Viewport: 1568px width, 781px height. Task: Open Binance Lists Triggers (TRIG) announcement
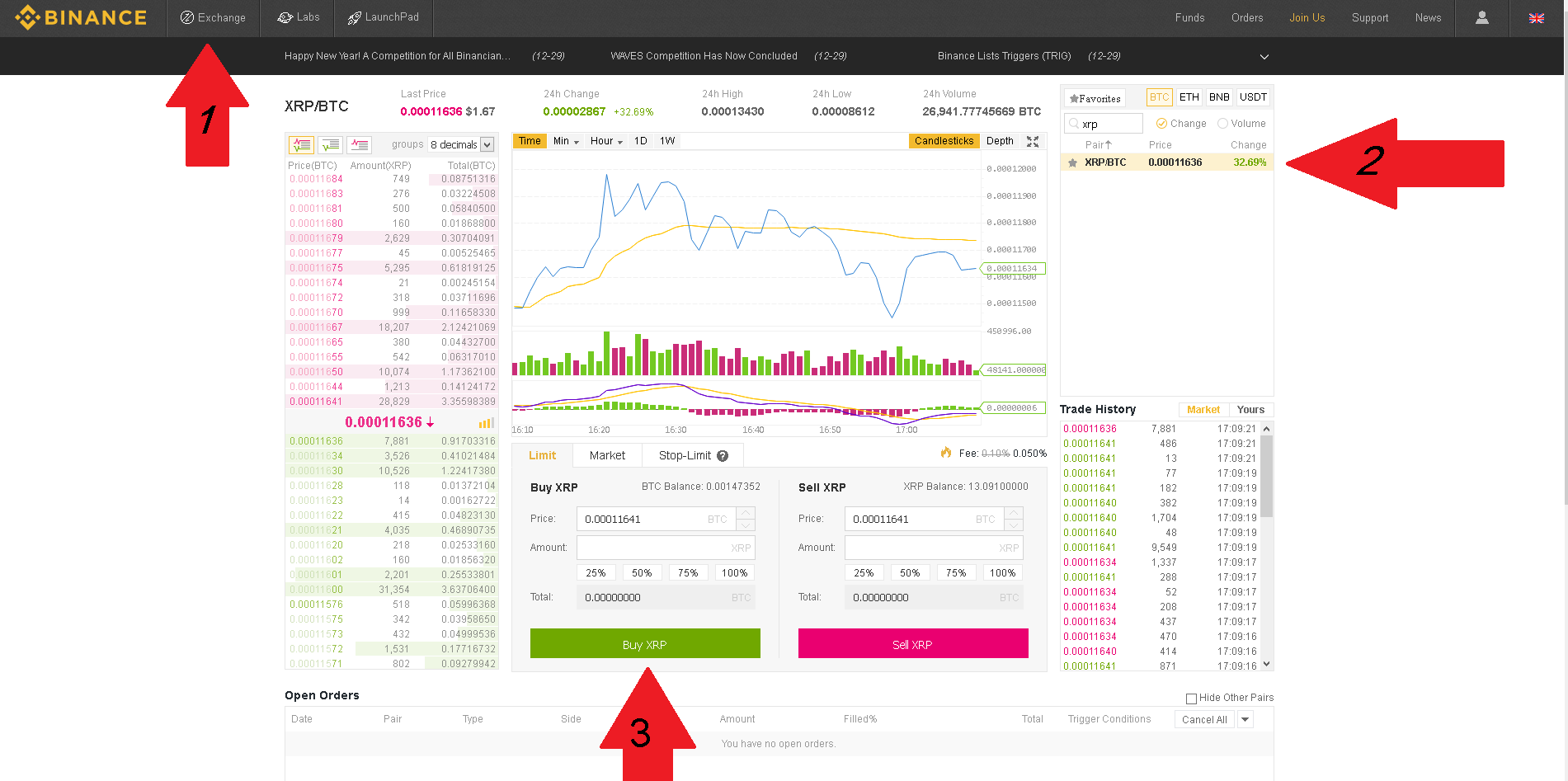tap(1004, 56)
